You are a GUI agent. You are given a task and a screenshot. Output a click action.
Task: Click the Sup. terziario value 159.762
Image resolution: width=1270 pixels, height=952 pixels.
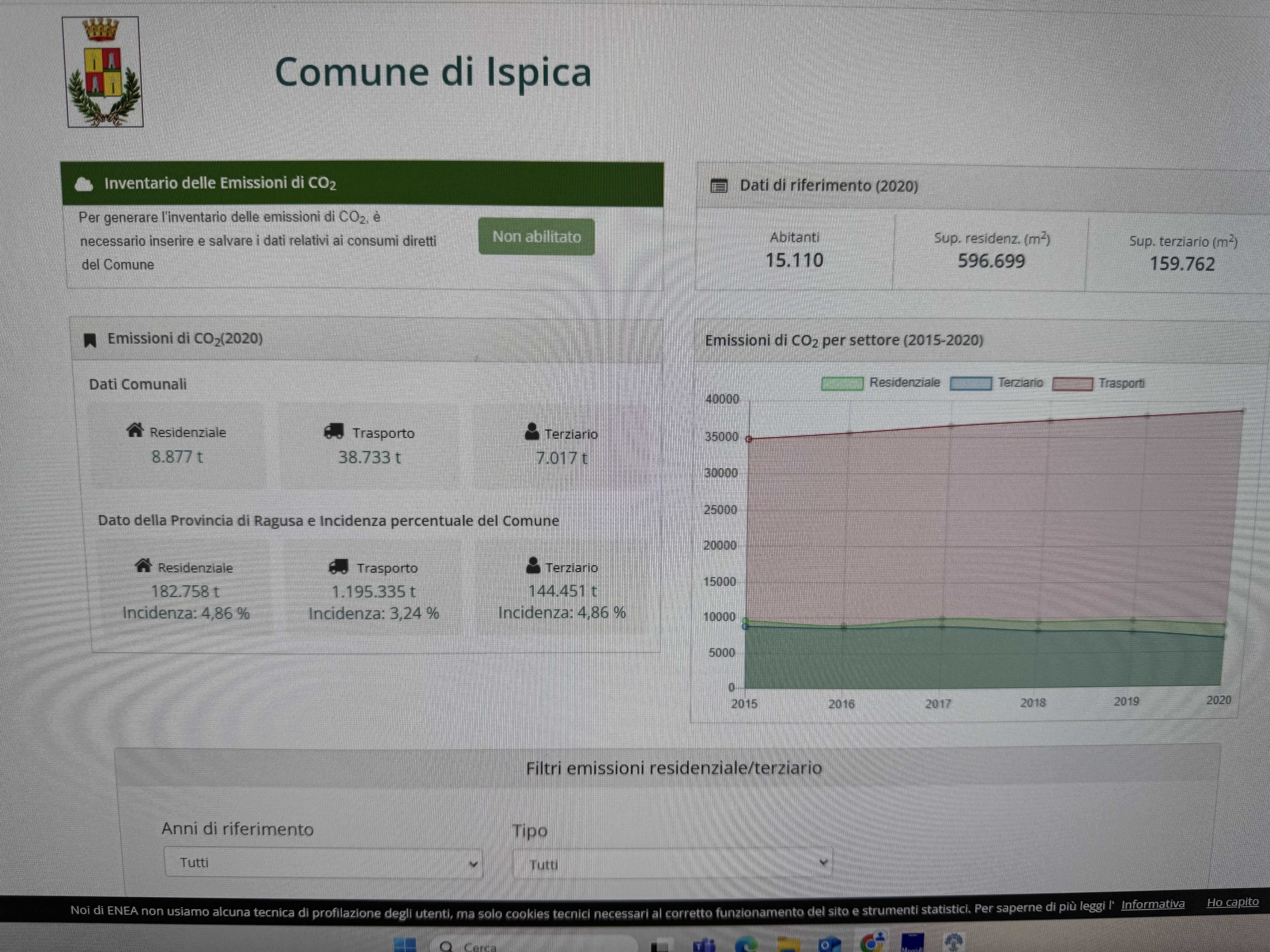pyautogui.click(x=1182, y=264)
